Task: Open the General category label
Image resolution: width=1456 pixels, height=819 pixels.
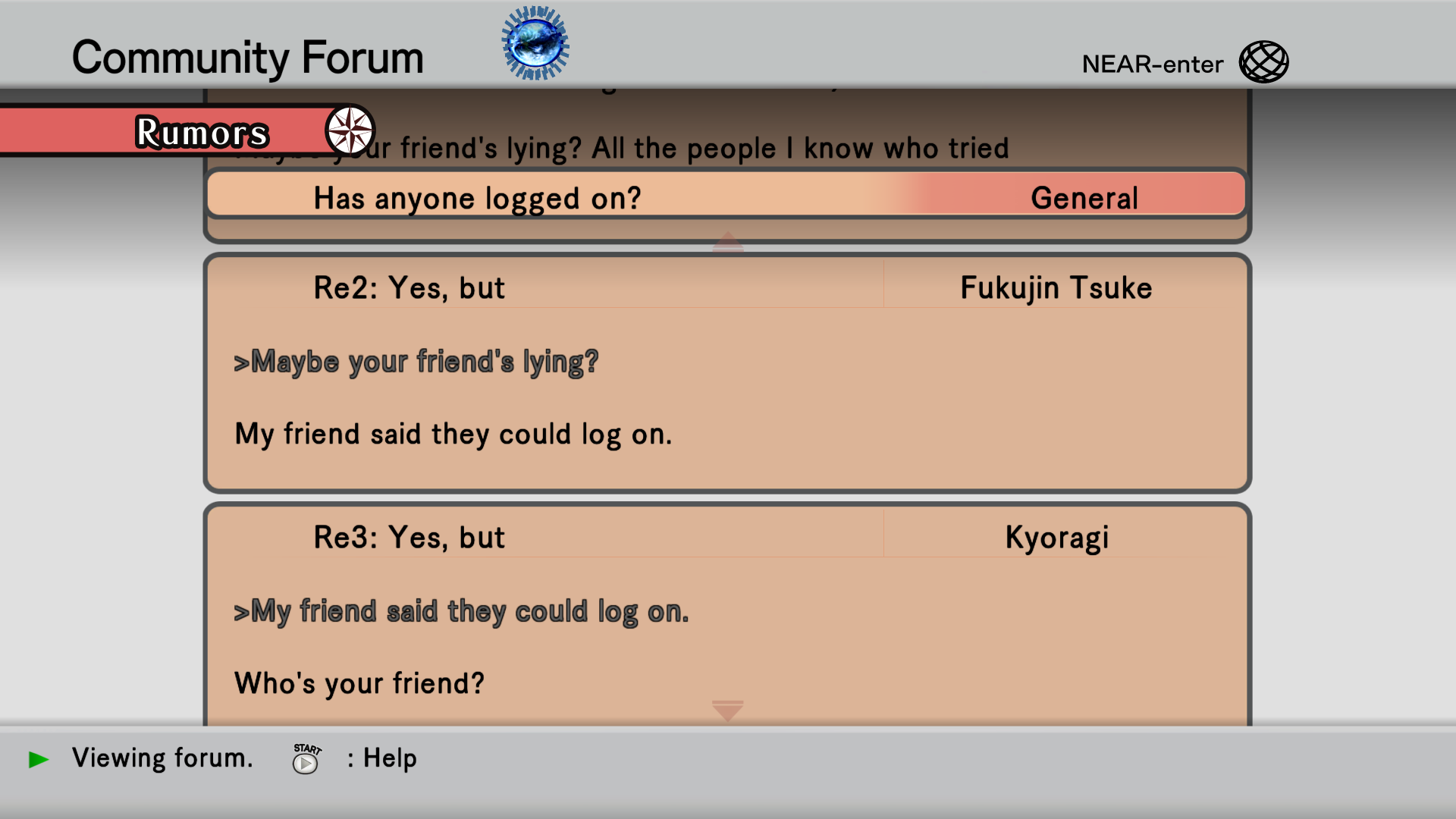Action: coord(1084,198)
